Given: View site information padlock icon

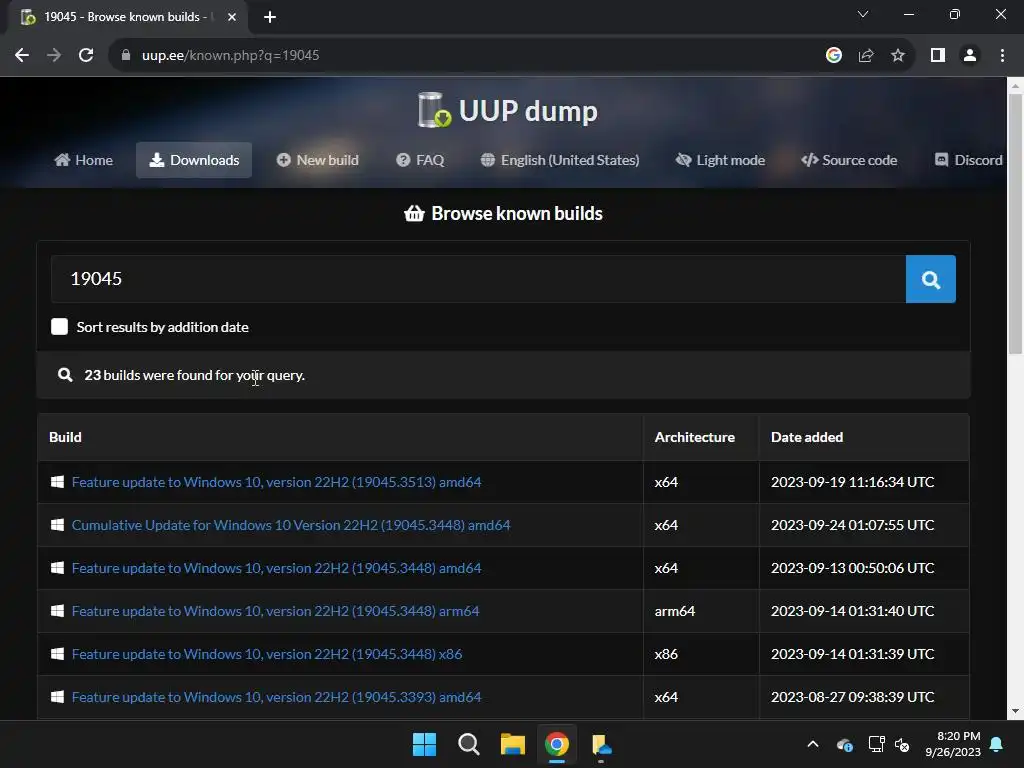Looking at the screenshot, I should click(126, 56).
